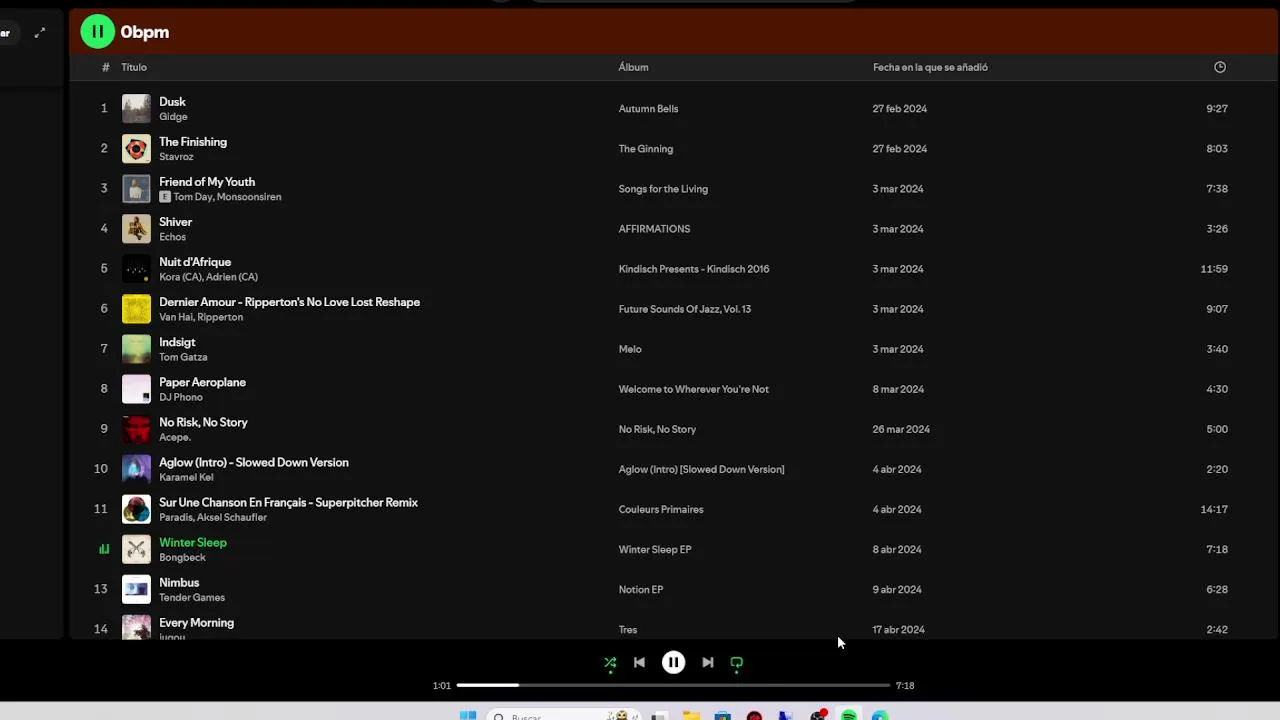1280x720 pixels.
Task: Open artist DJ Phono
Action: [181, 397]
